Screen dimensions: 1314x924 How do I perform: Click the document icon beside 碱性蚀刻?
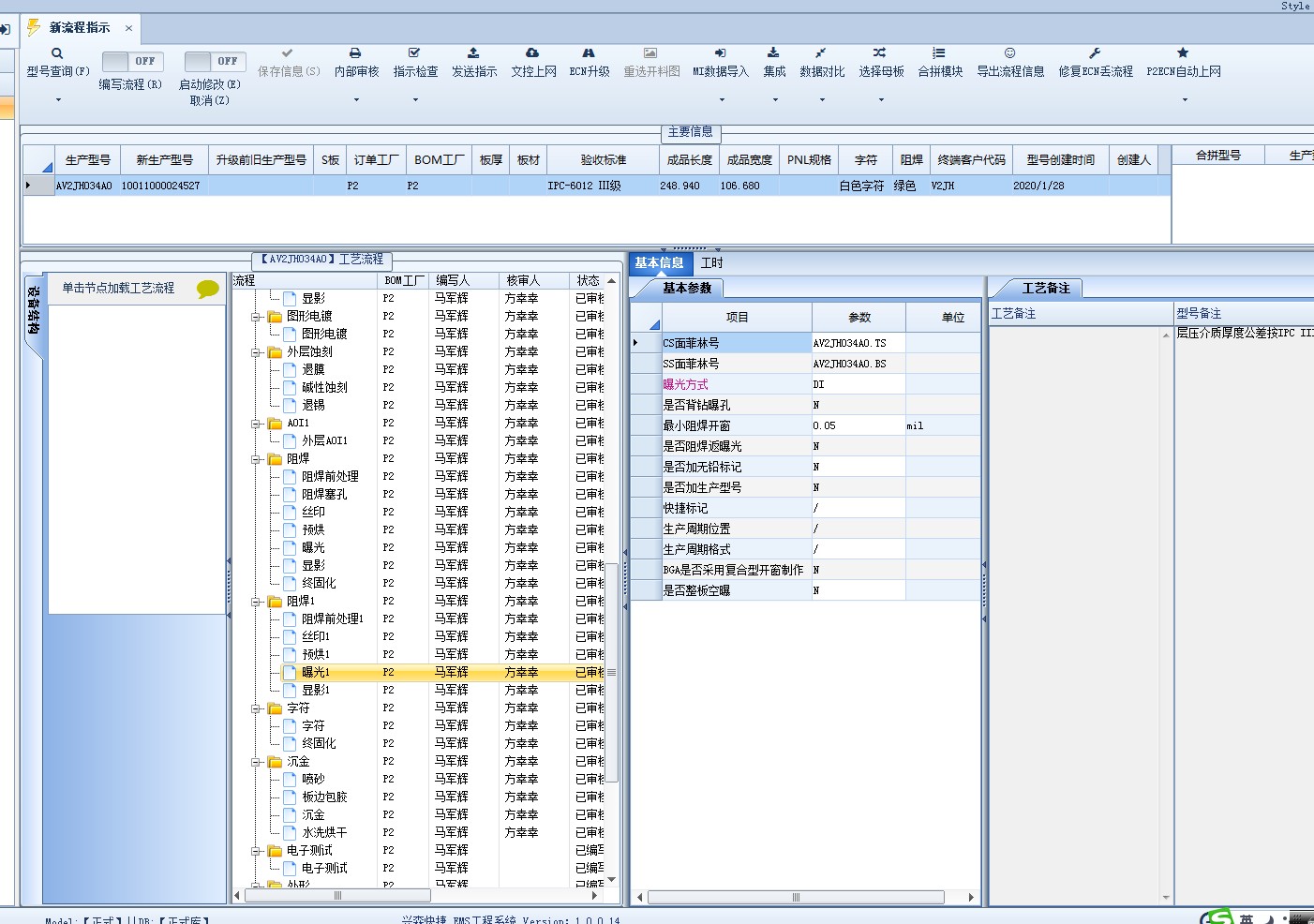point(290,387)
